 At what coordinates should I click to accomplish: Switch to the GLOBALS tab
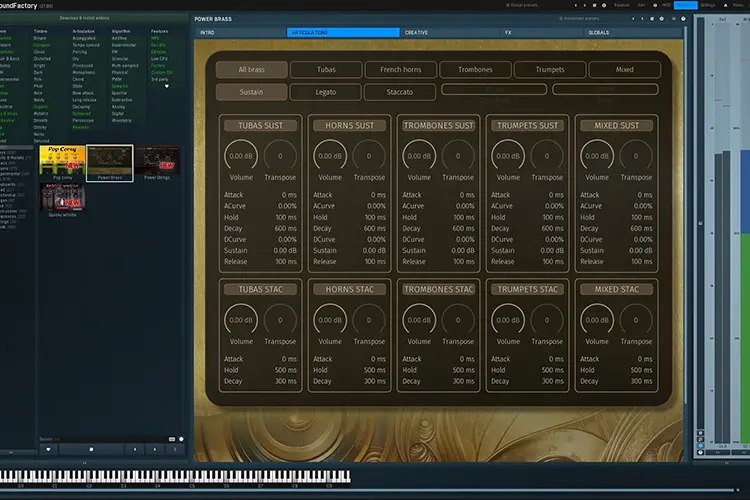(633, 33)
